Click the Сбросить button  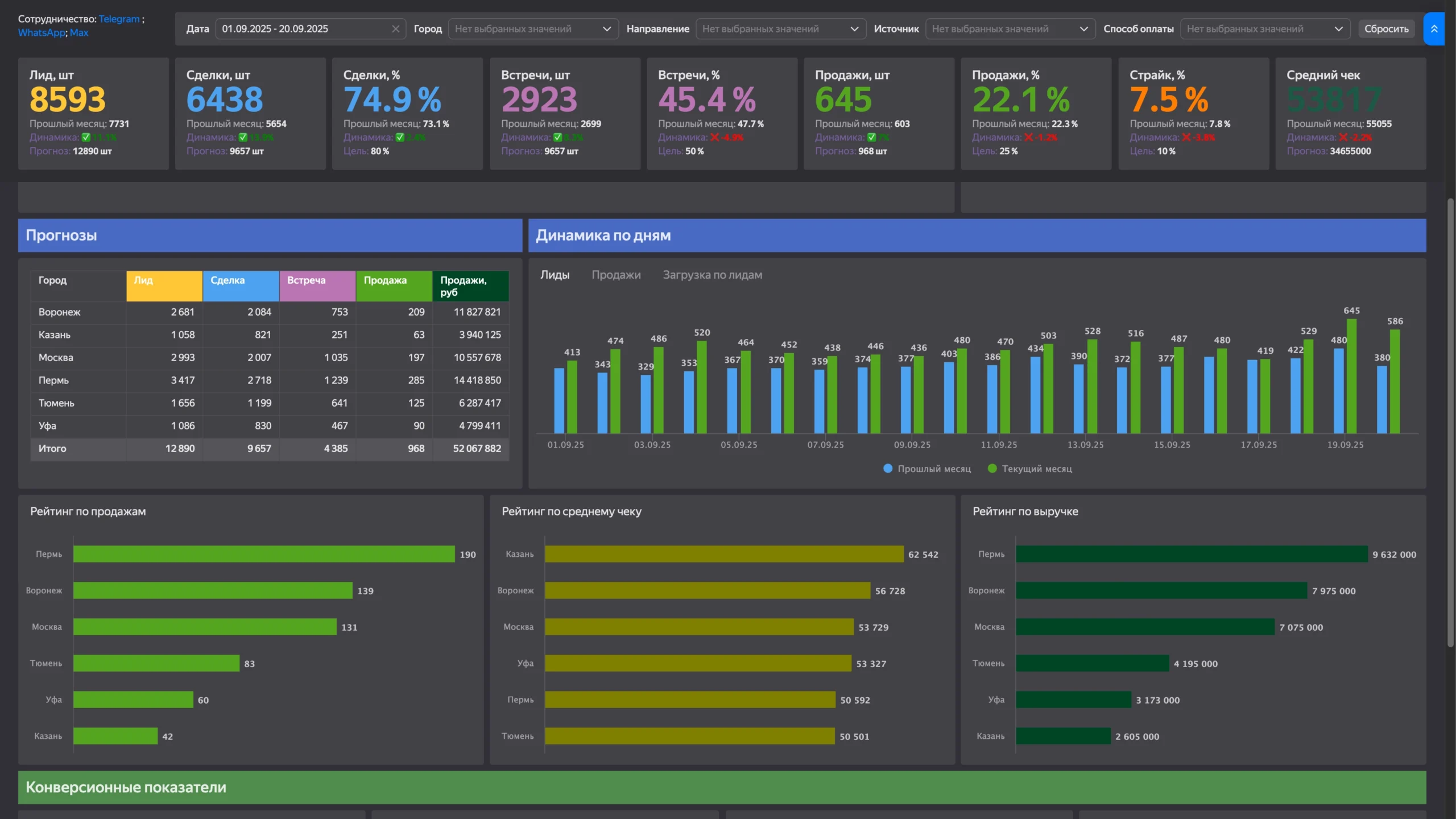click(x=1386, y=29)
